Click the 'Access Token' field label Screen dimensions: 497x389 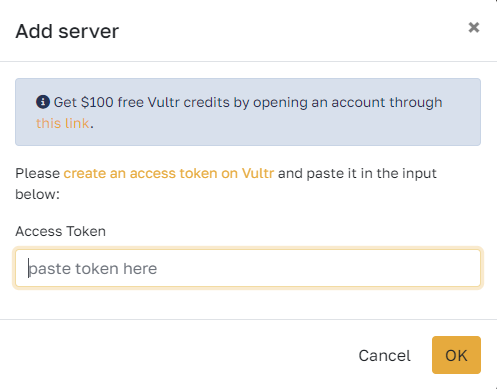61,231
